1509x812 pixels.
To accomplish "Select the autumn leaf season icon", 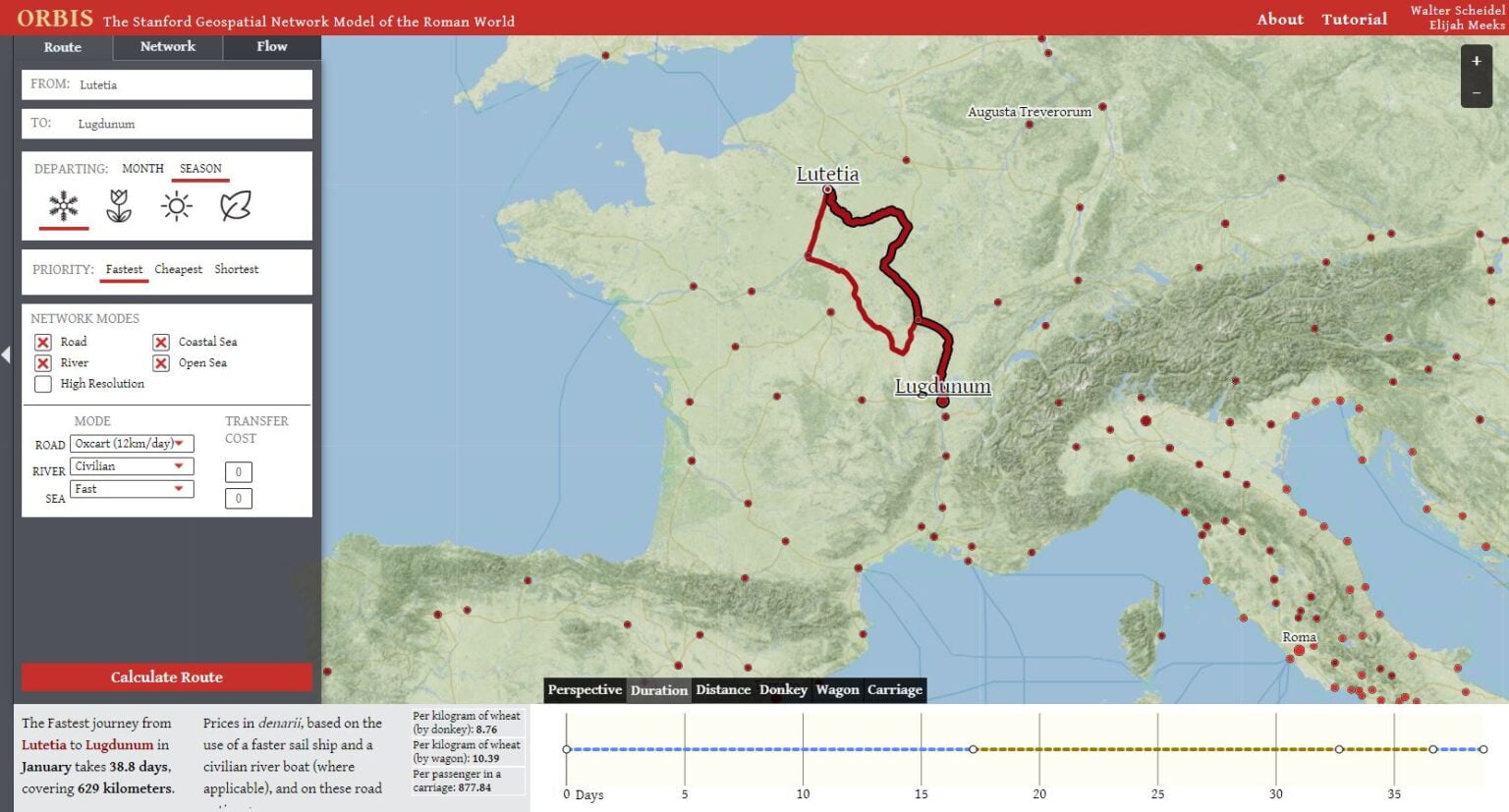I will (x=234, y=206).
